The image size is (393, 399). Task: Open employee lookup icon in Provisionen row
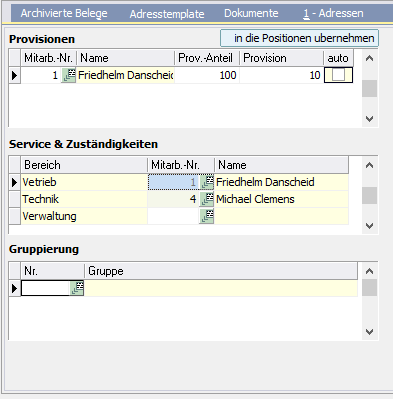(69, 75)
